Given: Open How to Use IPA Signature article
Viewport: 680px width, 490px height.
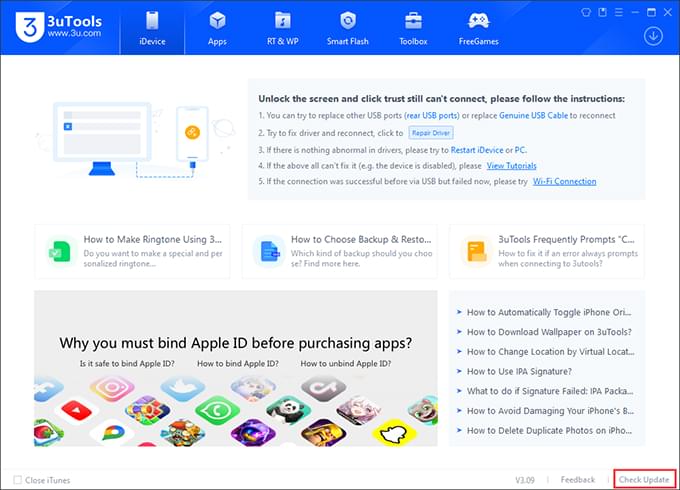Looking at the screenshot, I should 519,372.
